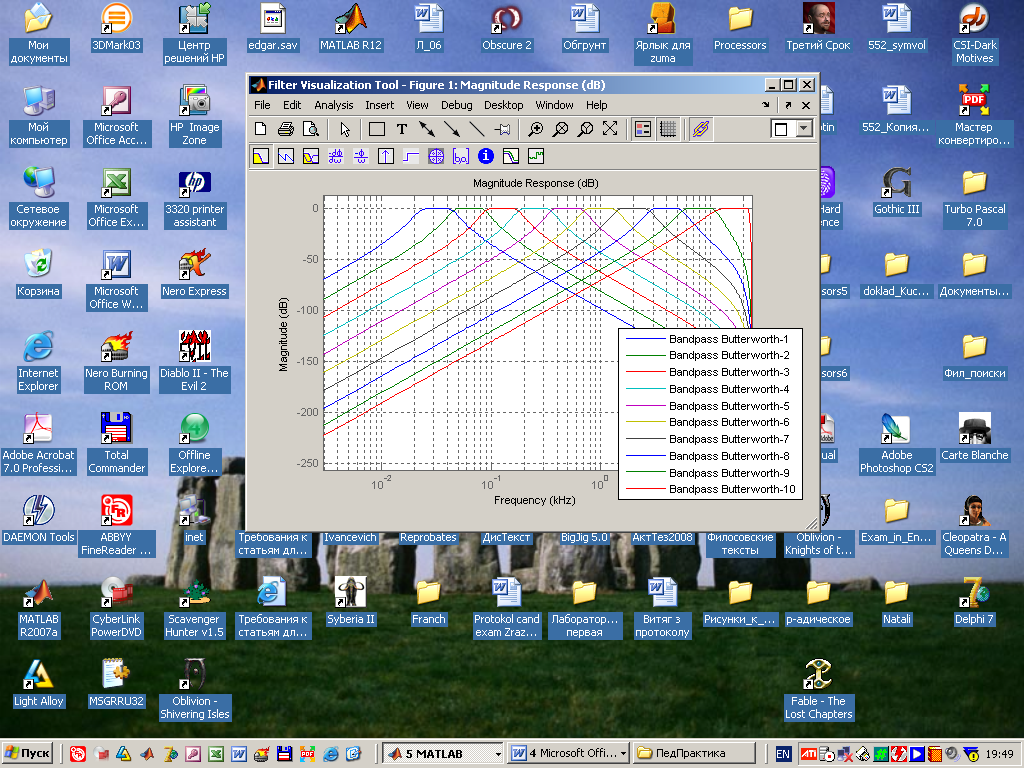Show Phase Delay analysis

coord(360,157)
